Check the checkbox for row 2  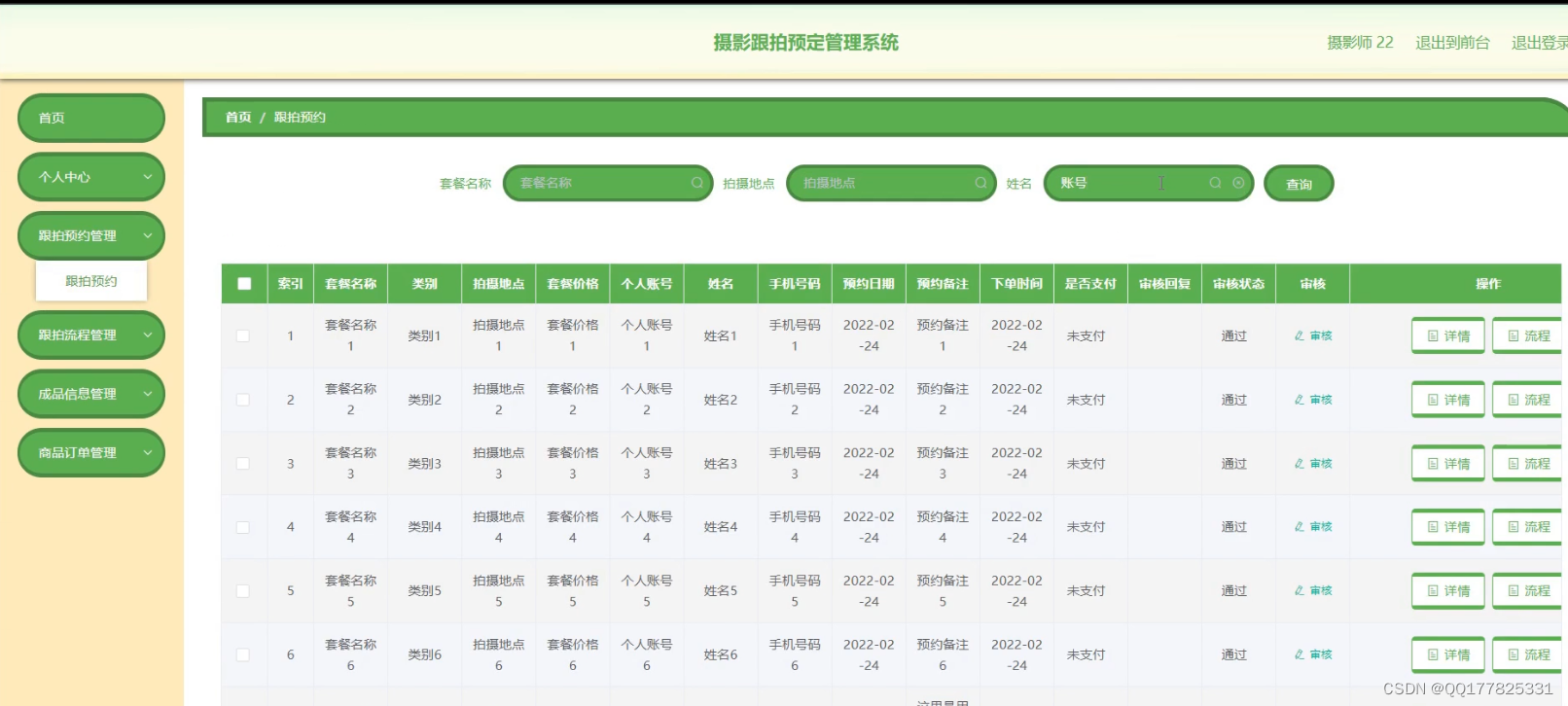point(243,400)
